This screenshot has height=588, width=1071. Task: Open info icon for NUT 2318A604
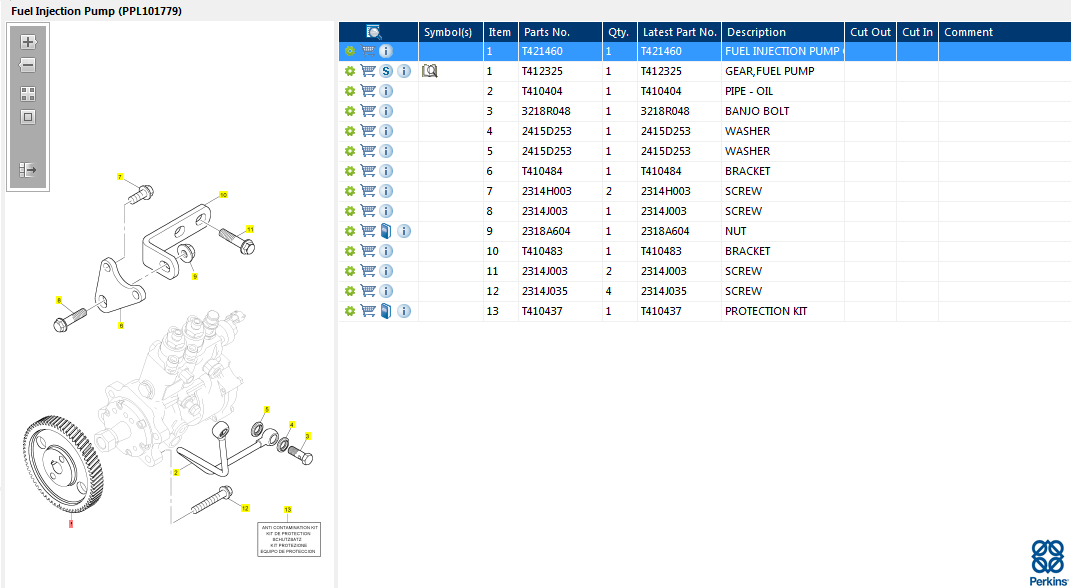click(x=404, y=231)
